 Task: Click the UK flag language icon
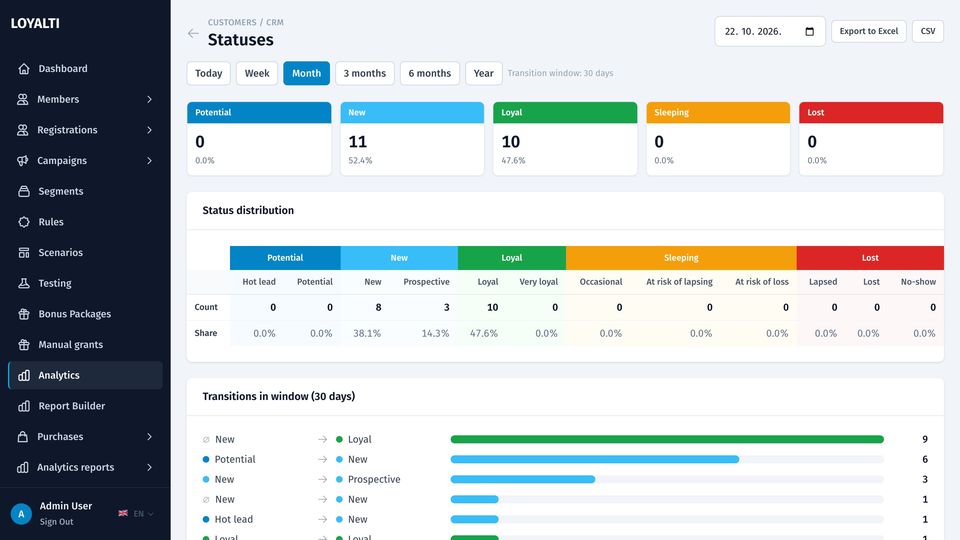point(123,513)
